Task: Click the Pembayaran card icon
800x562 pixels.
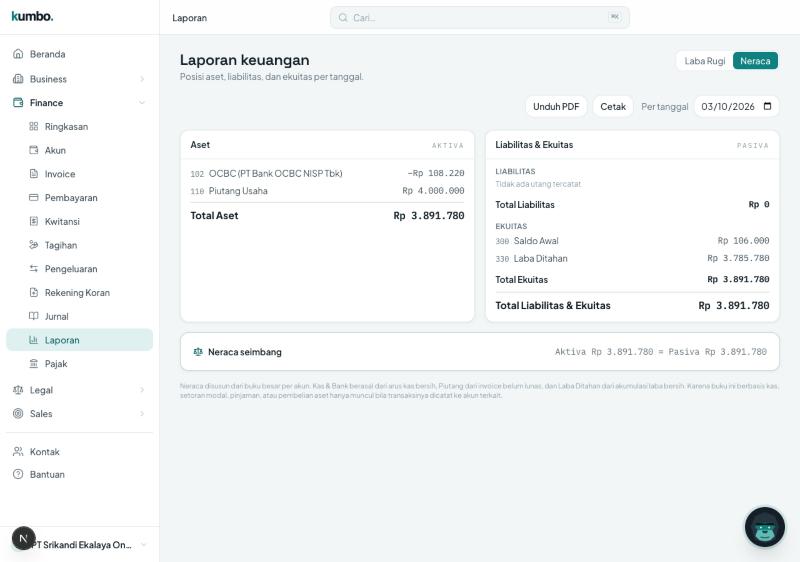Action: point(34,197)
